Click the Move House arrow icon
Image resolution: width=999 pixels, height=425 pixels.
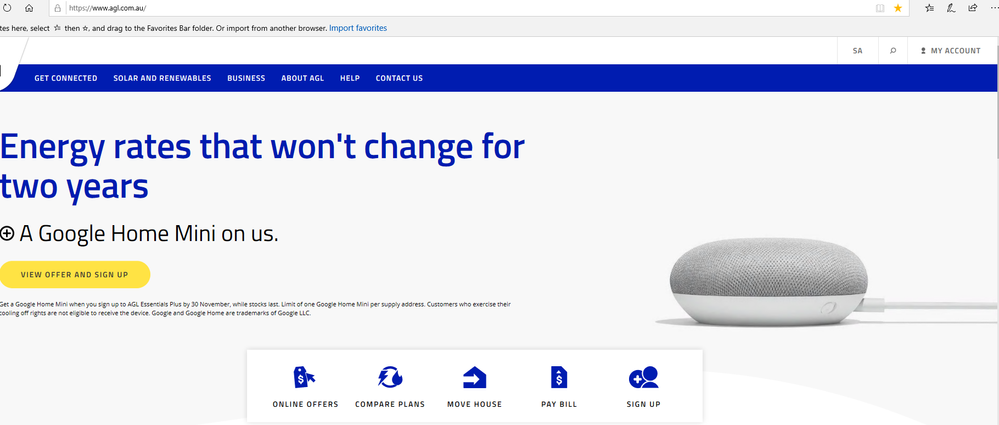pos(474,378)
